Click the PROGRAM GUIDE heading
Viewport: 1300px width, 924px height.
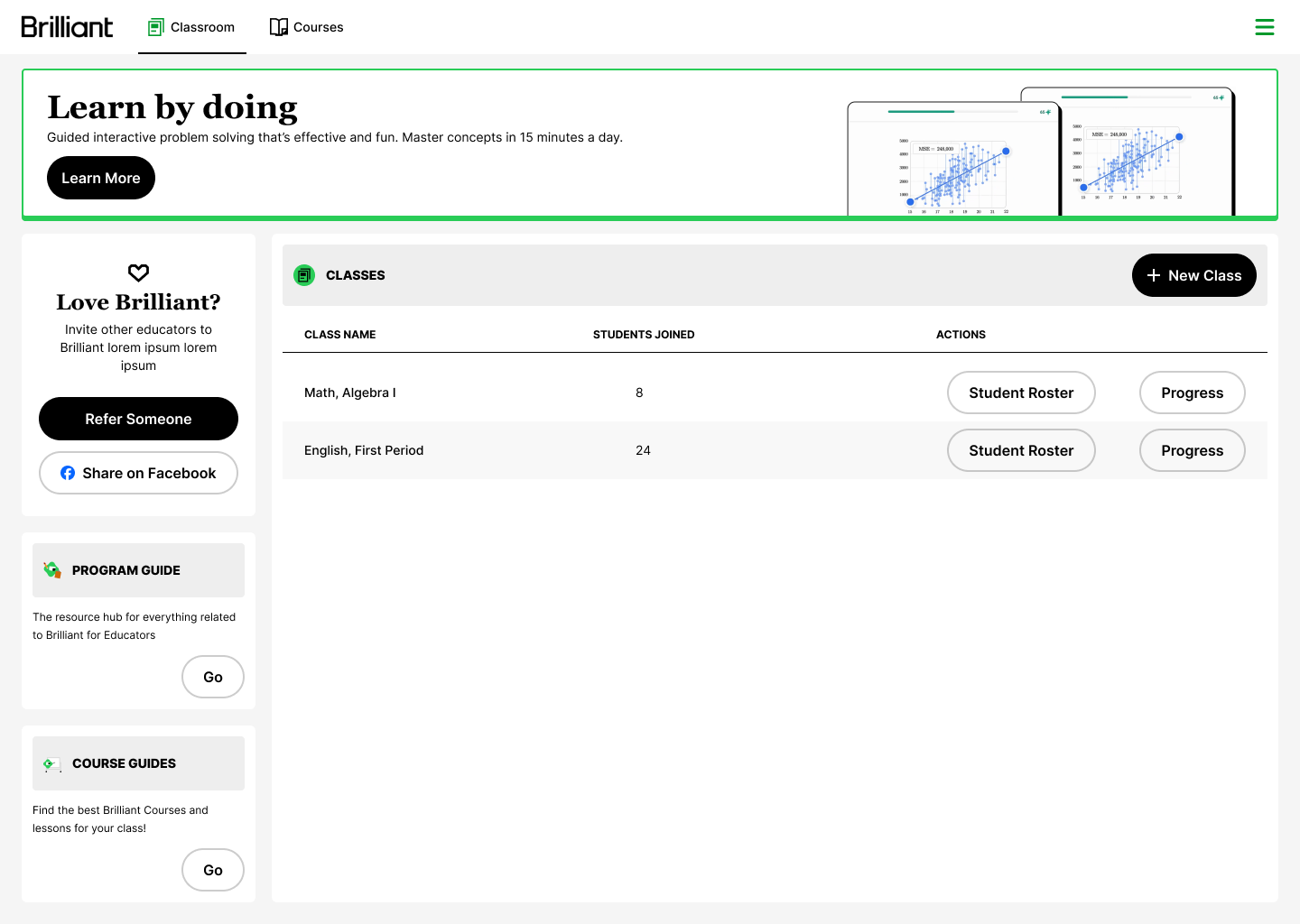(x=126, y=570)
